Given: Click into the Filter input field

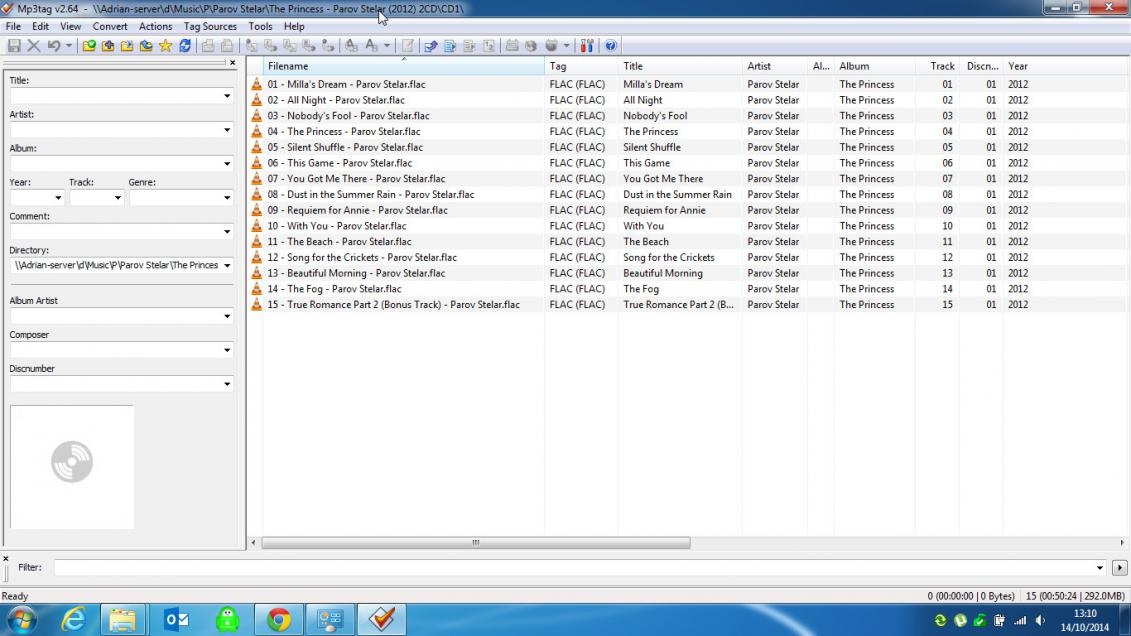Looking at the screenshot, I should tap(575, 568).
